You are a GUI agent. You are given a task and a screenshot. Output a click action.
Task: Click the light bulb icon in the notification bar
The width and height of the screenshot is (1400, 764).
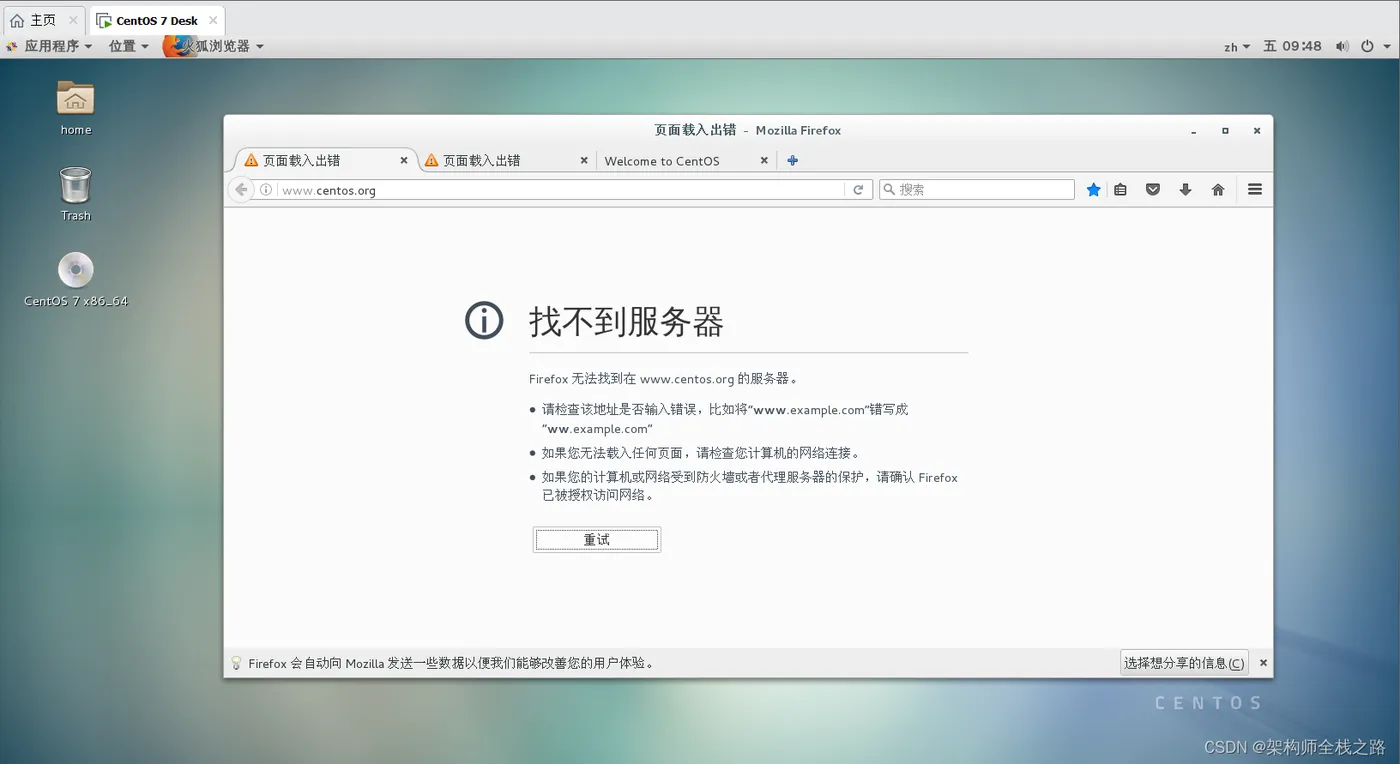[x=237, y=663]
